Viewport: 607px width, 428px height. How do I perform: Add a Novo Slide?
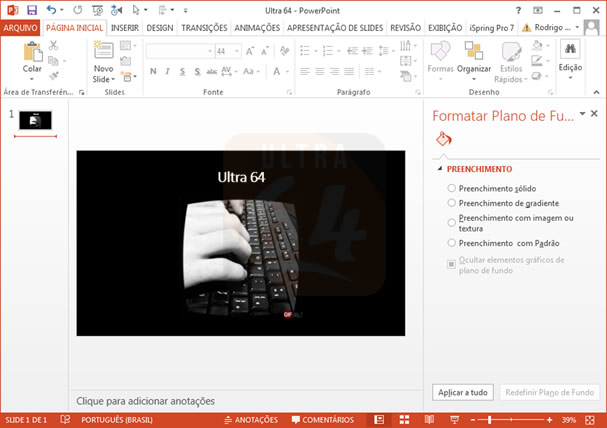pos(103,62)
